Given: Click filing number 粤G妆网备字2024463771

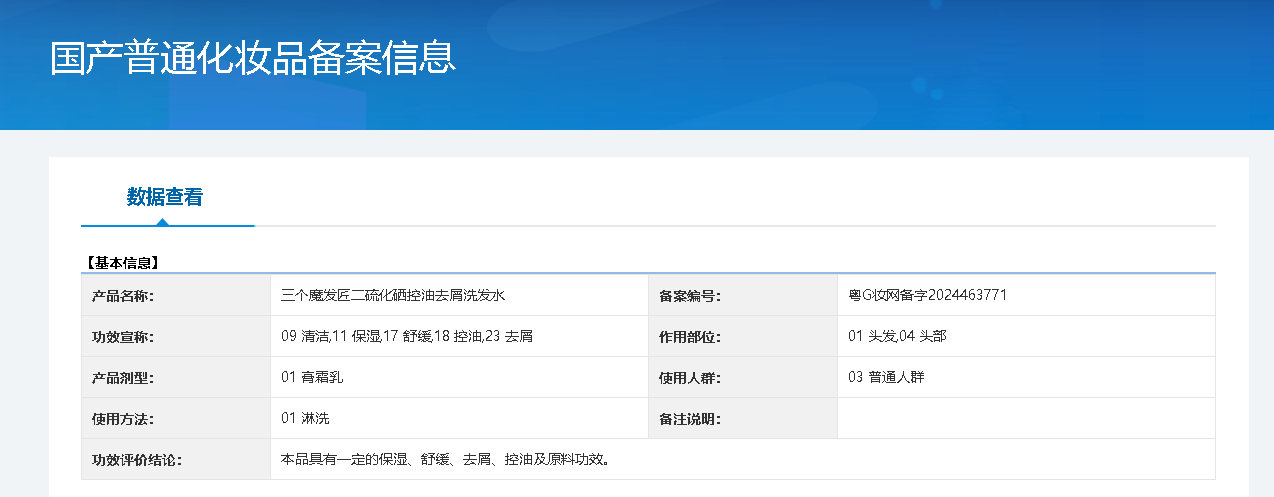Looking at the screenshot, I should coord(927,295).
